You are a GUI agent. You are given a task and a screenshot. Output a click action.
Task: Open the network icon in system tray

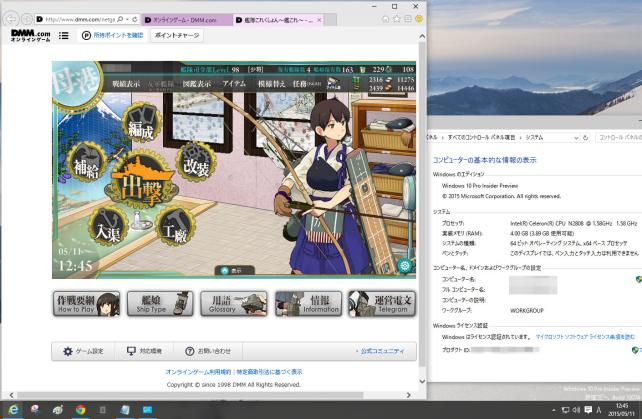pos(565,410)
